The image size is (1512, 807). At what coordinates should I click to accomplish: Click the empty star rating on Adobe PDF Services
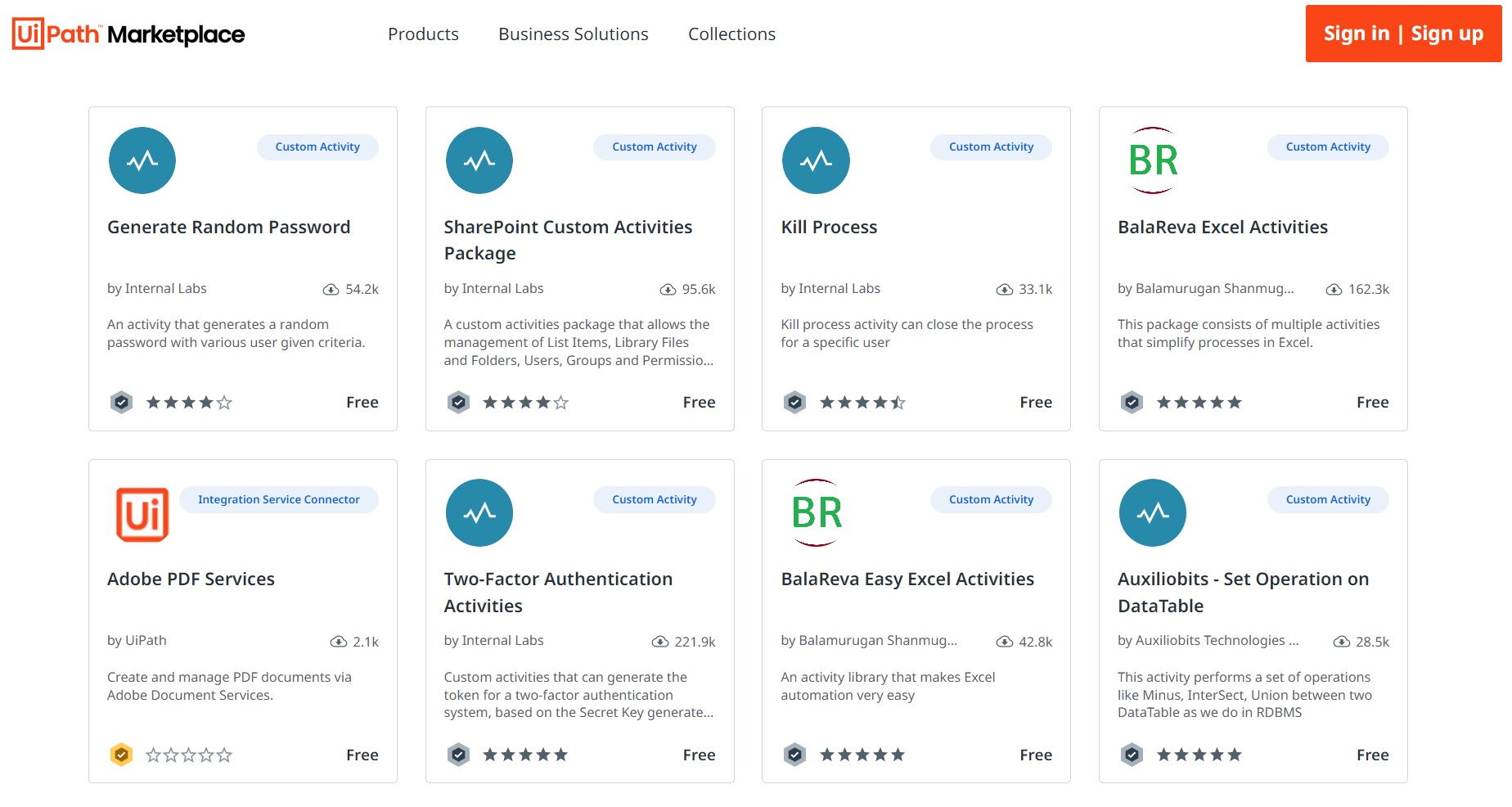pyautogui.click(x=189, y=755)
